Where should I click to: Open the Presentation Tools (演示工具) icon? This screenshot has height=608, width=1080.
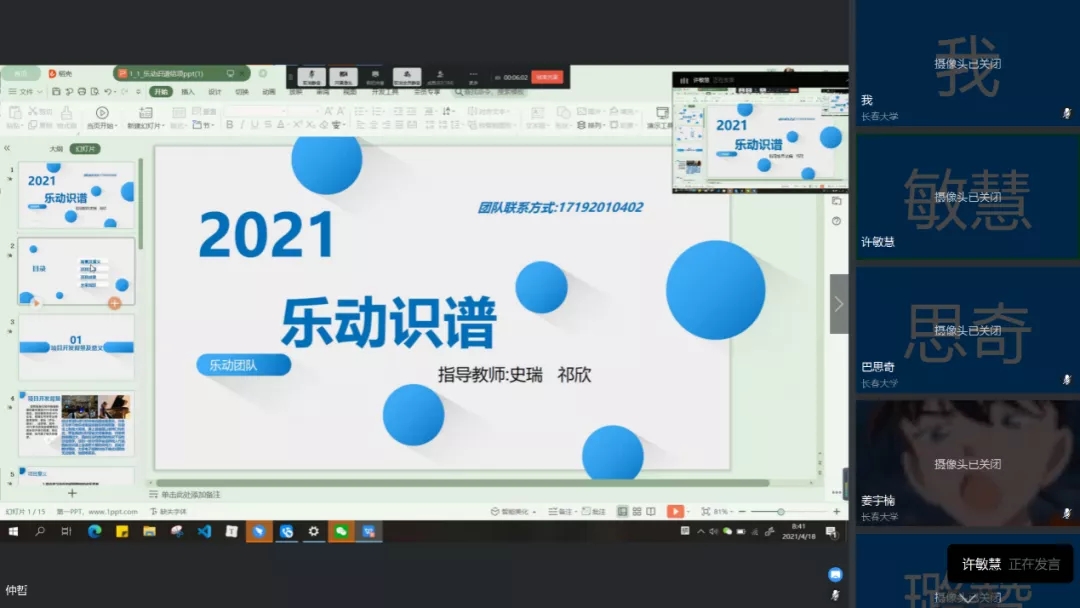pyautogui.click(x=662, y=112)
